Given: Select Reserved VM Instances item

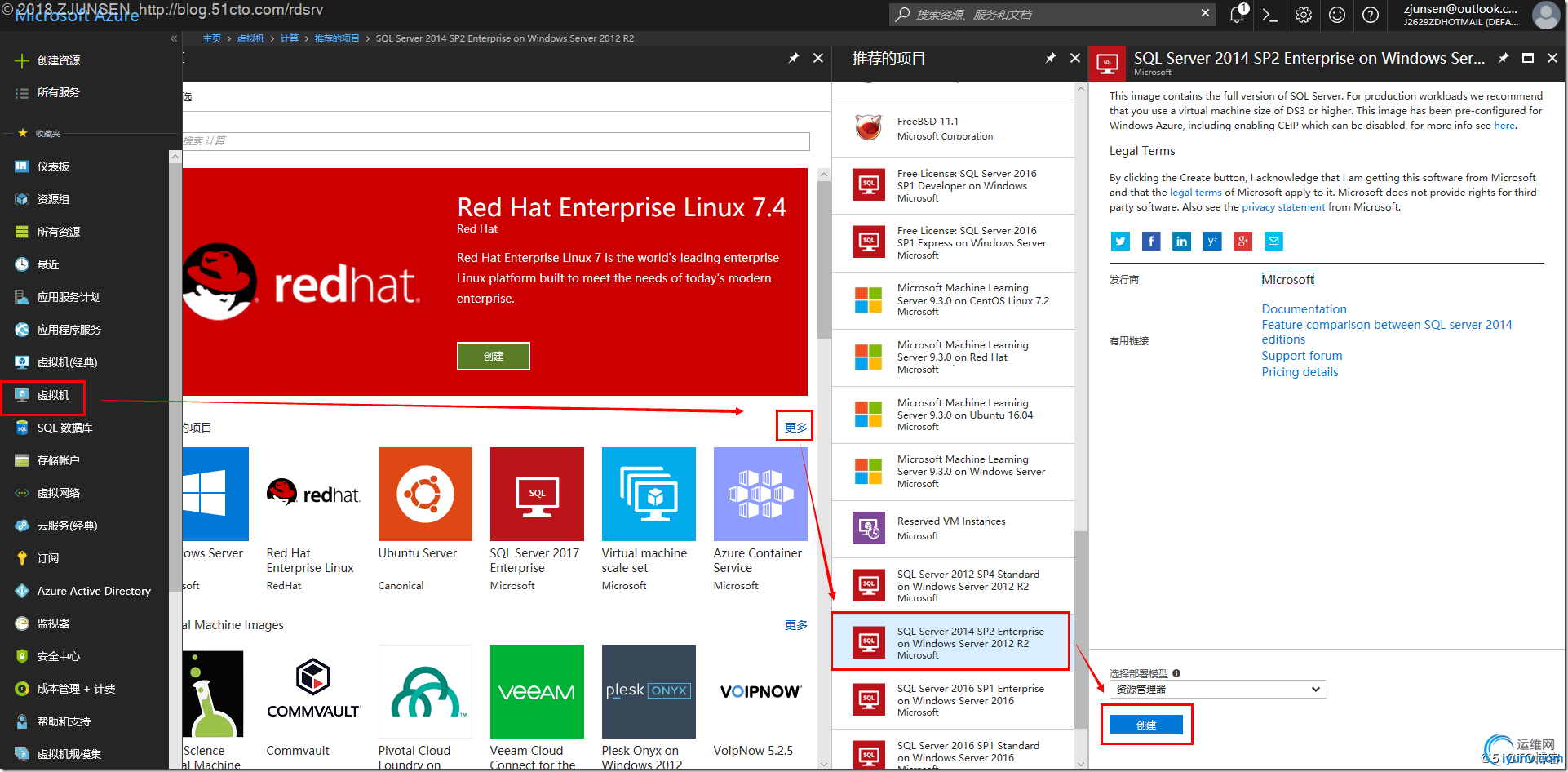Looking at the screenshot, I should coord(953,529).
